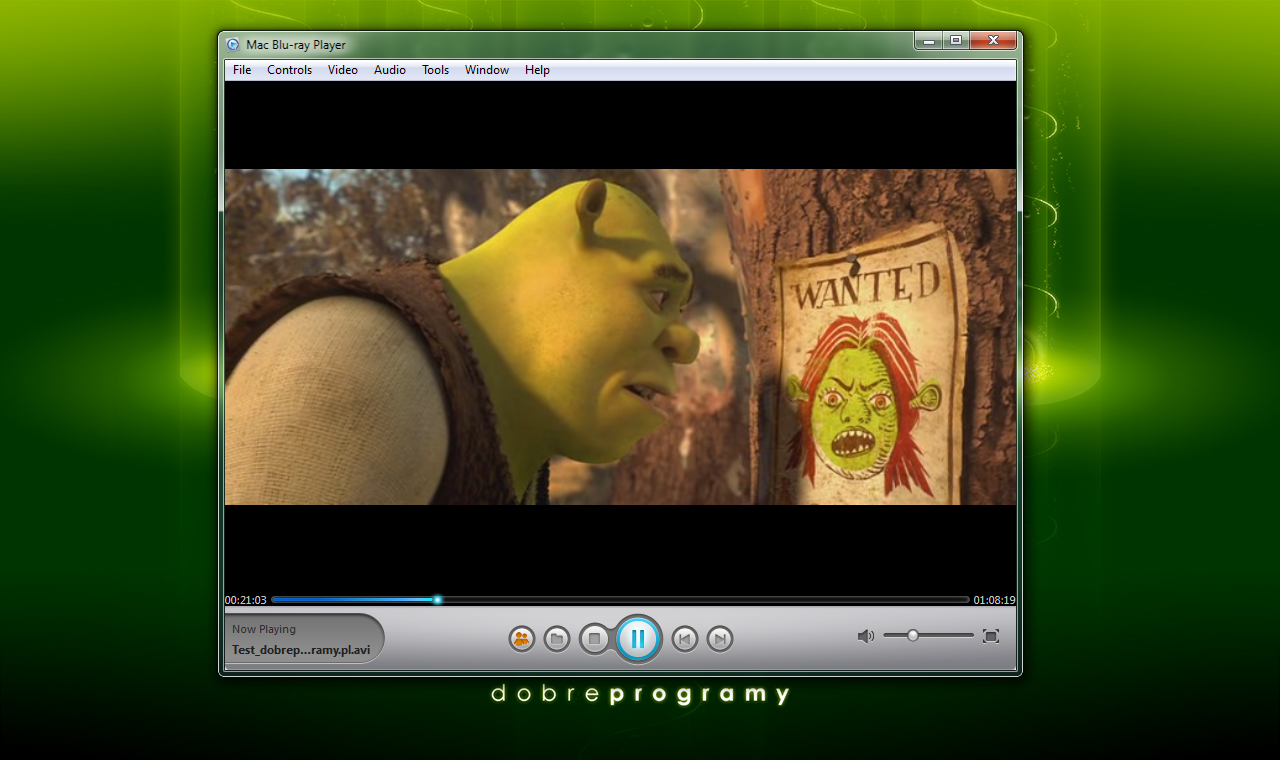Screen dimensions: 1280x760
Task: Click on the video picture area
Action: click(x=620, y=337)
